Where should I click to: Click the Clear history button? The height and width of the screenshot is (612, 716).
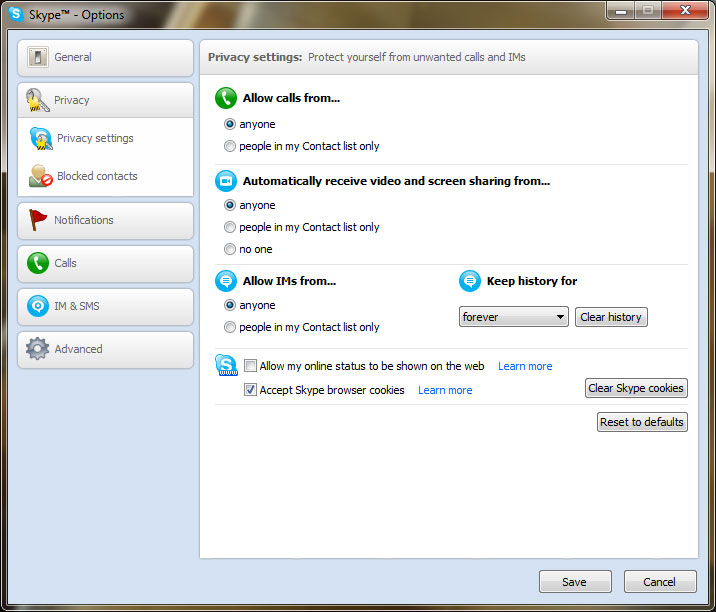click(x=611, y=317)
